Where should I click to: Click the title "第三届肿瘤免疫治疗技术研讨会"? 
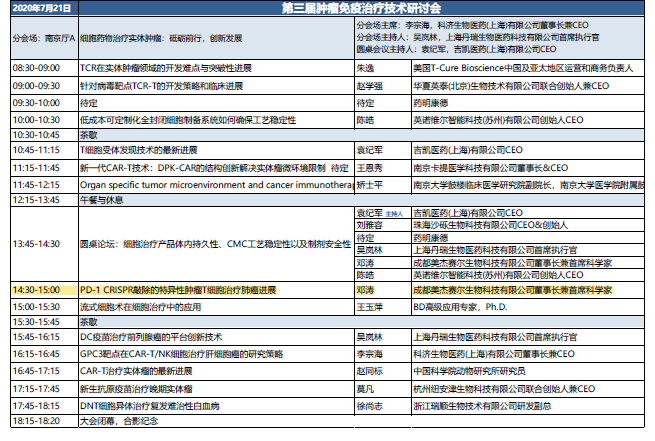point(361,8)
